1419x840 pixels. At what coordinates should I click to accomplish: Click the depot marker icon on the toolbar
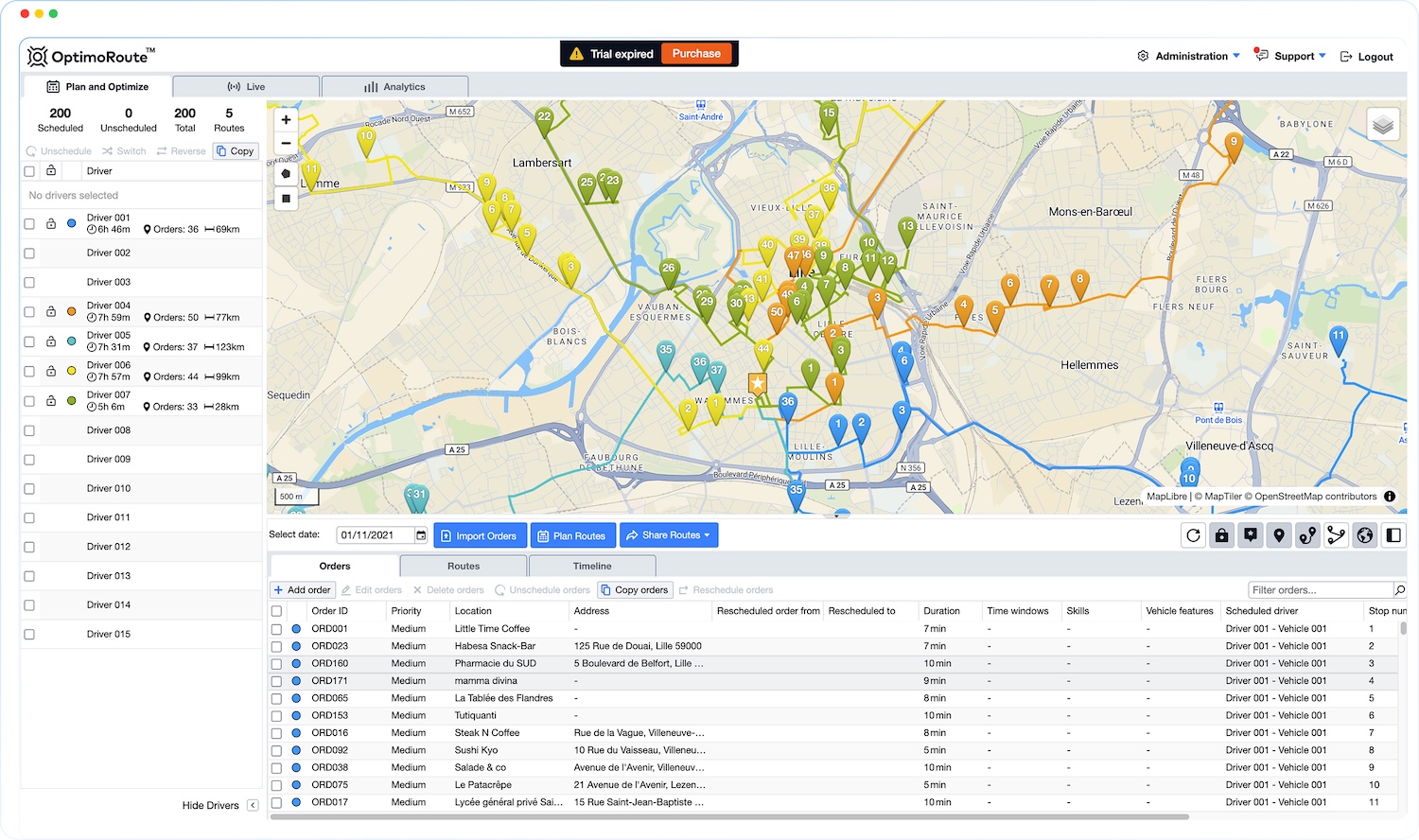(x=1251, y=534)
